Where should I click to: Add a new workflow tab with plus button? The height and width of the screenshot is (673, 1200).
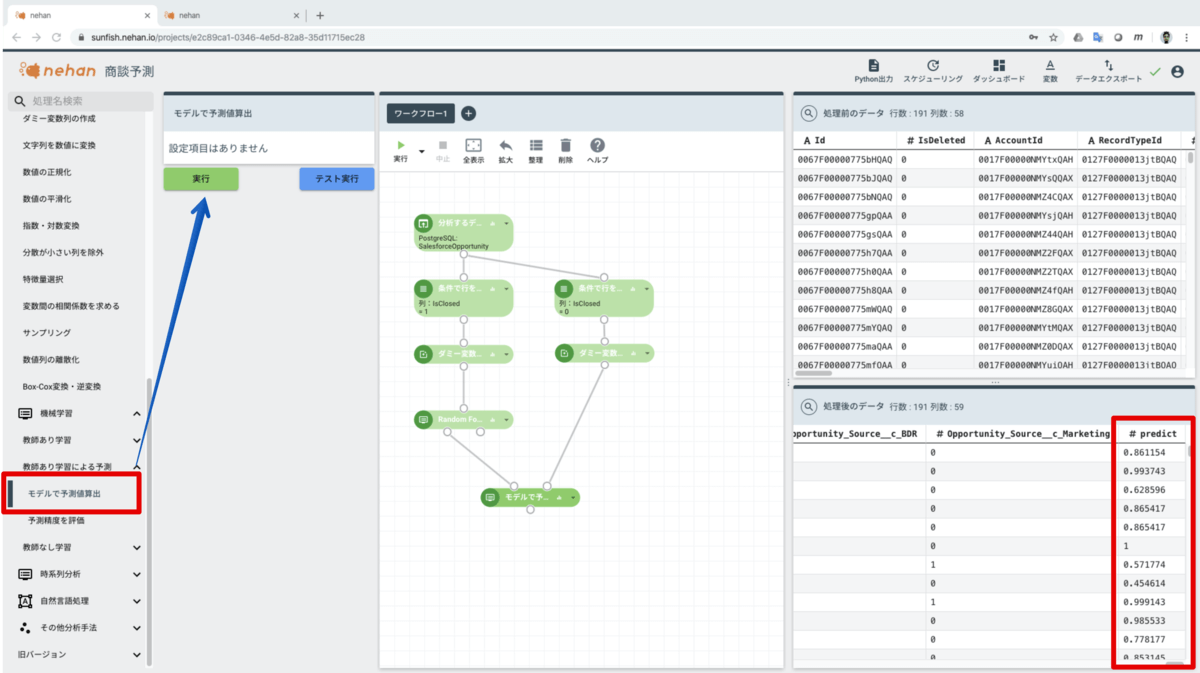coord(468,114)
